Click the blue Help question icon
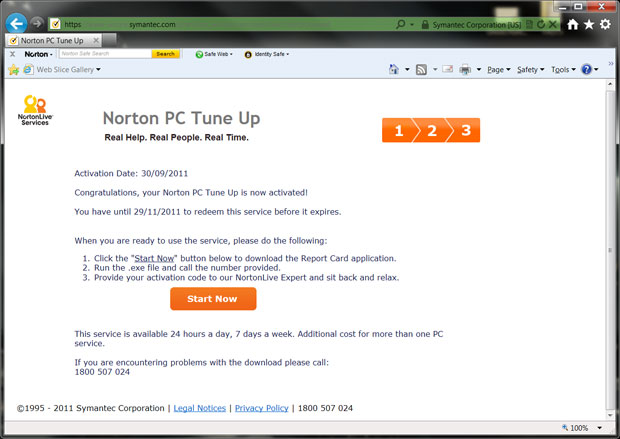 (x=586, y=70)
